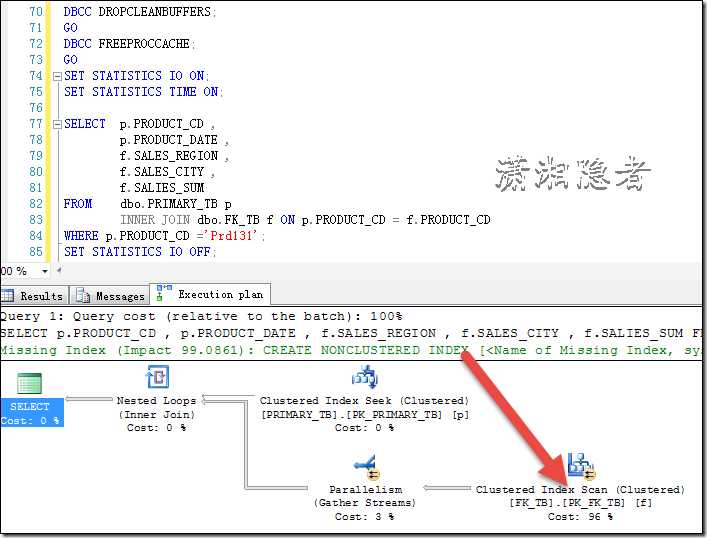Viewport: 707px width, 538px height.
Task: Click line number 76 in the gutter
Action: click(x=36, y=108)
